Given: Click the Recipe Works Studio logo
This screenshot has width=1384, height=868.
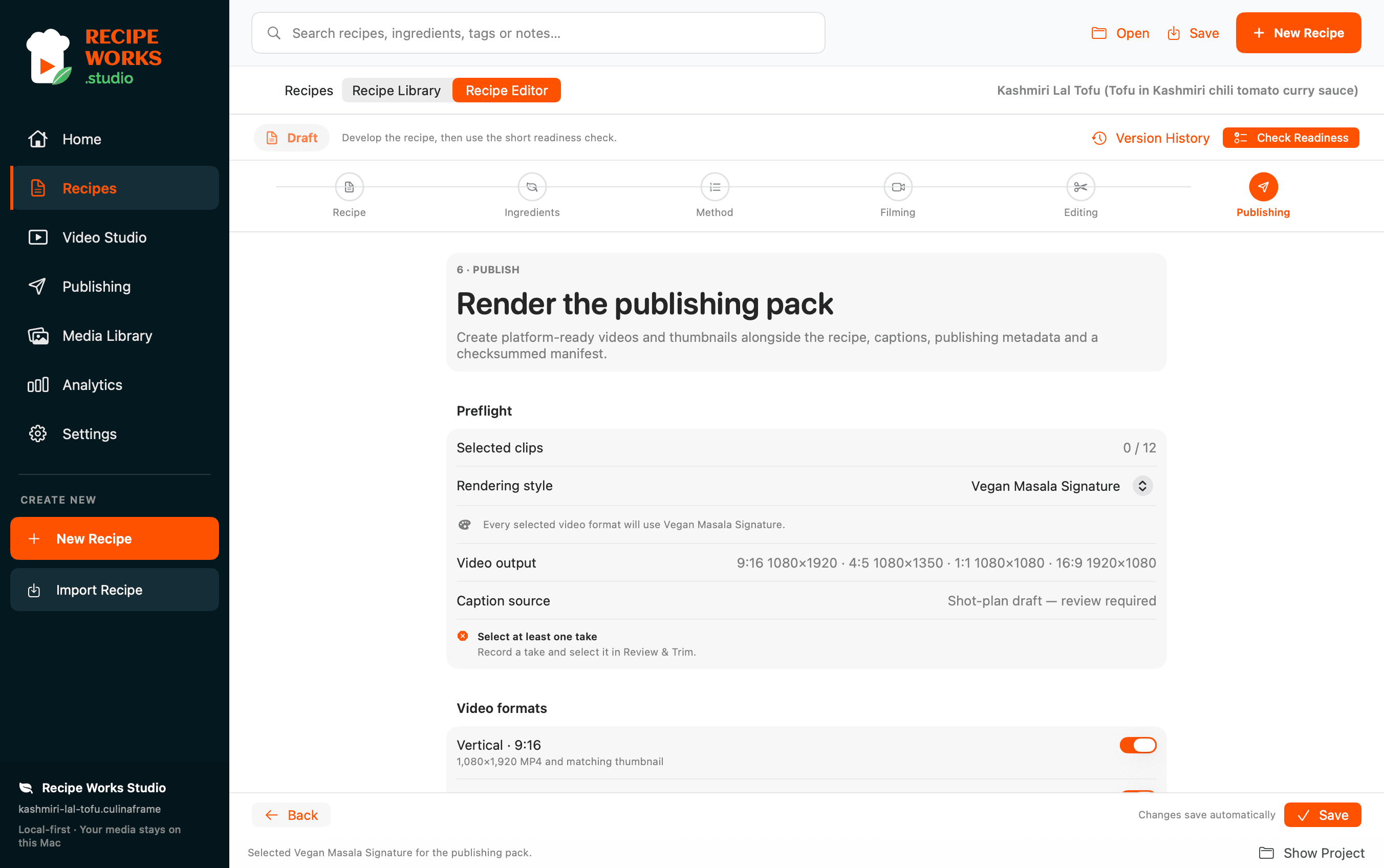Looking at the screenshot, I should pos(94,56).
